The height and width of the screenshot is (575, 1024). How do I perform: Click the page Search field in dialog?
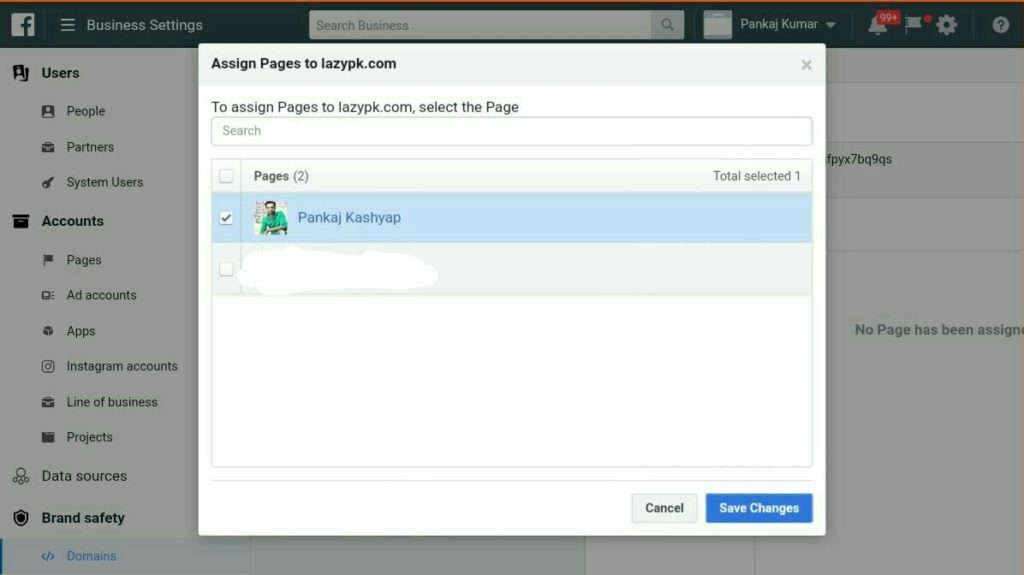coord(511,131)
